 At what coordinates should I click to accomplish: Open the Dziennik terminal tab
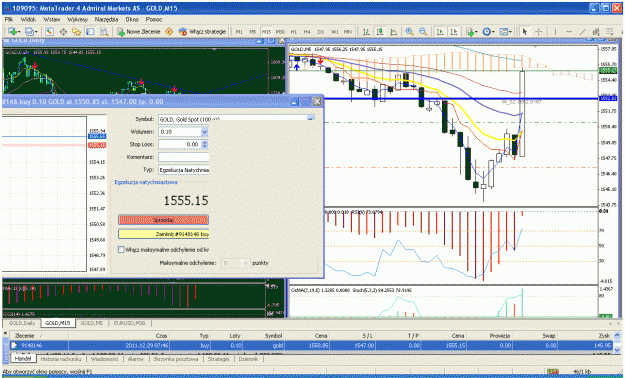click(248, 359)
